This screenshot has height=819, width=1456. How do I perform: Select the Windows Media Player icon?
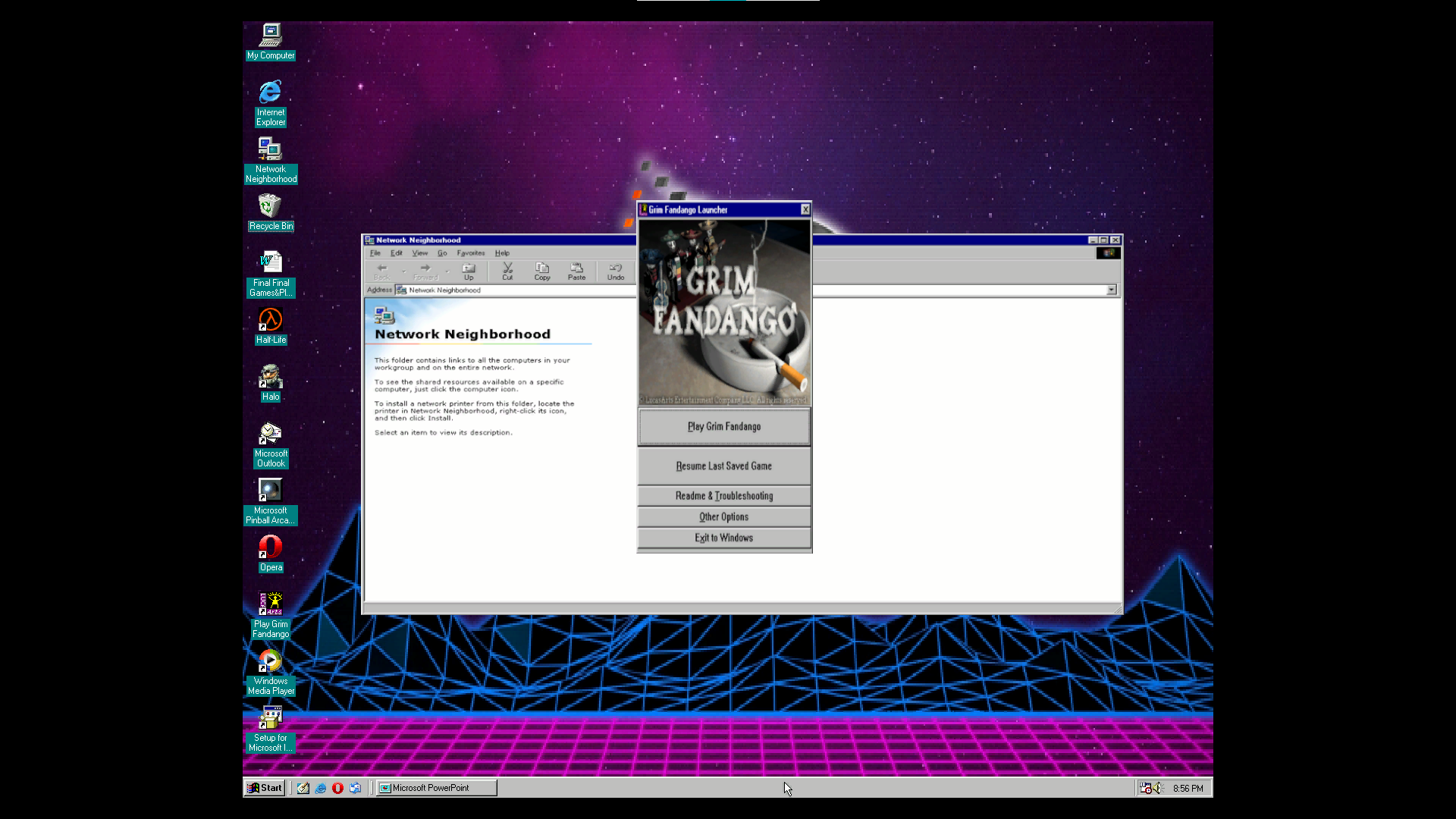click(x=271, y=661)
